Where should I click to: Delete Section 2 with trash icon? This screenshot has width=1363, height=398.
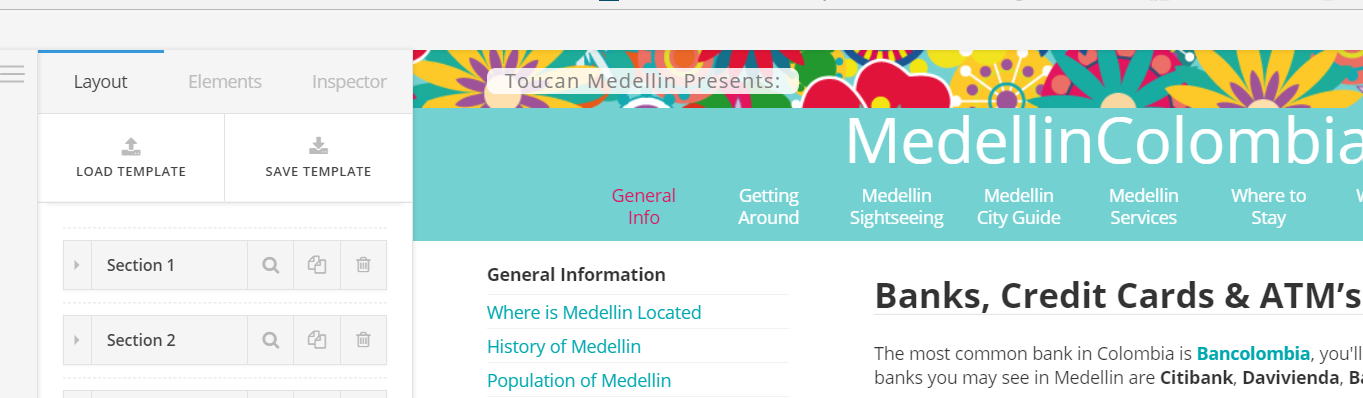pos(363,340)
